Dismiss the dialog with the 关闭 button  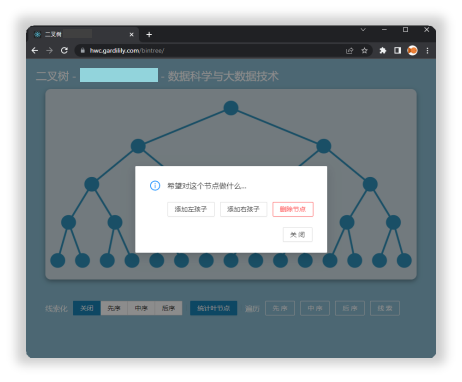[x=298, y=235]
